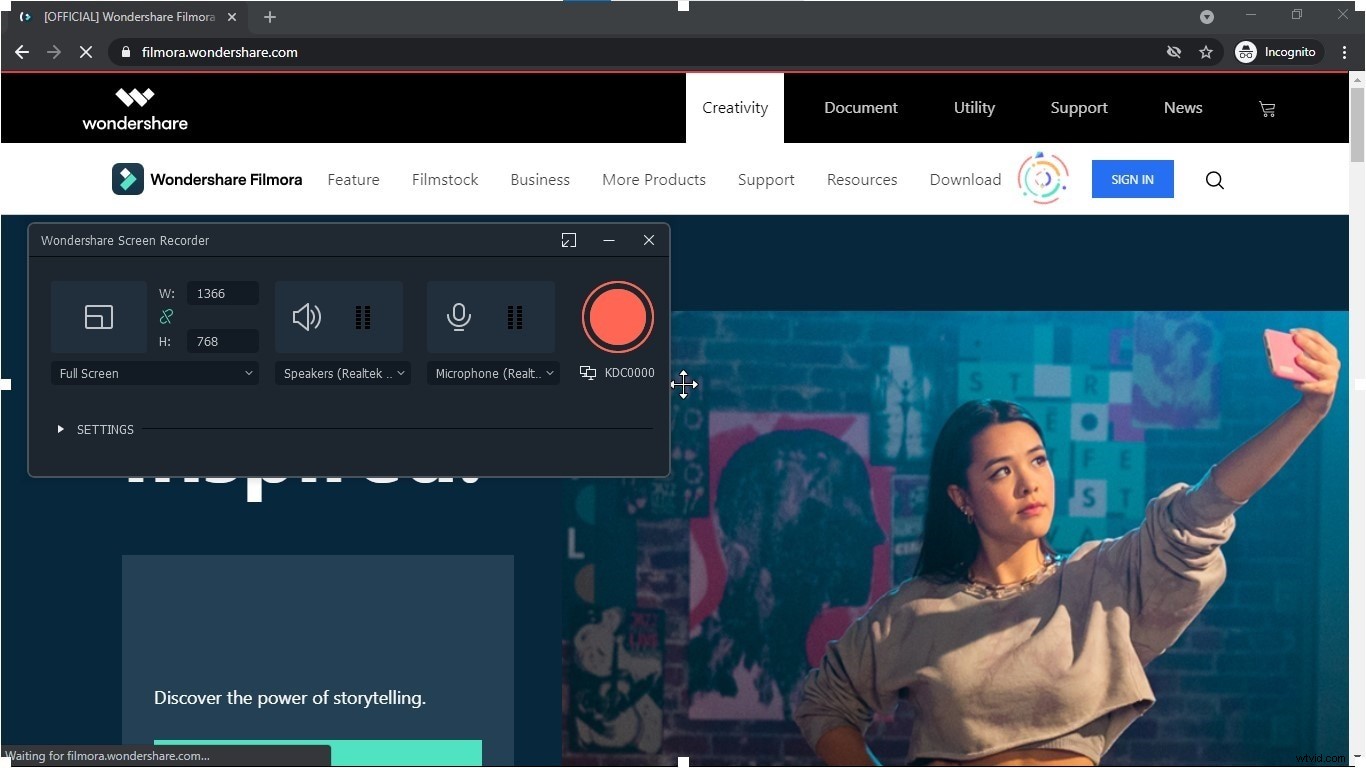The width and height of the screenshot is (1366, 768).
Task: Click the expand recorder window icon
Action: [568, 240]
